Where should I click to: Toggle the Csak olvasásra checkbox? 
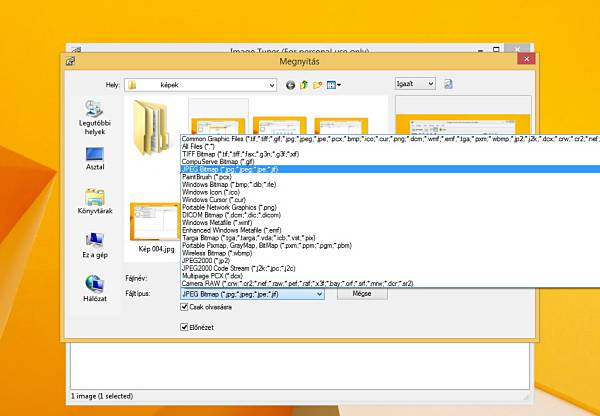[x=184, y=307]
